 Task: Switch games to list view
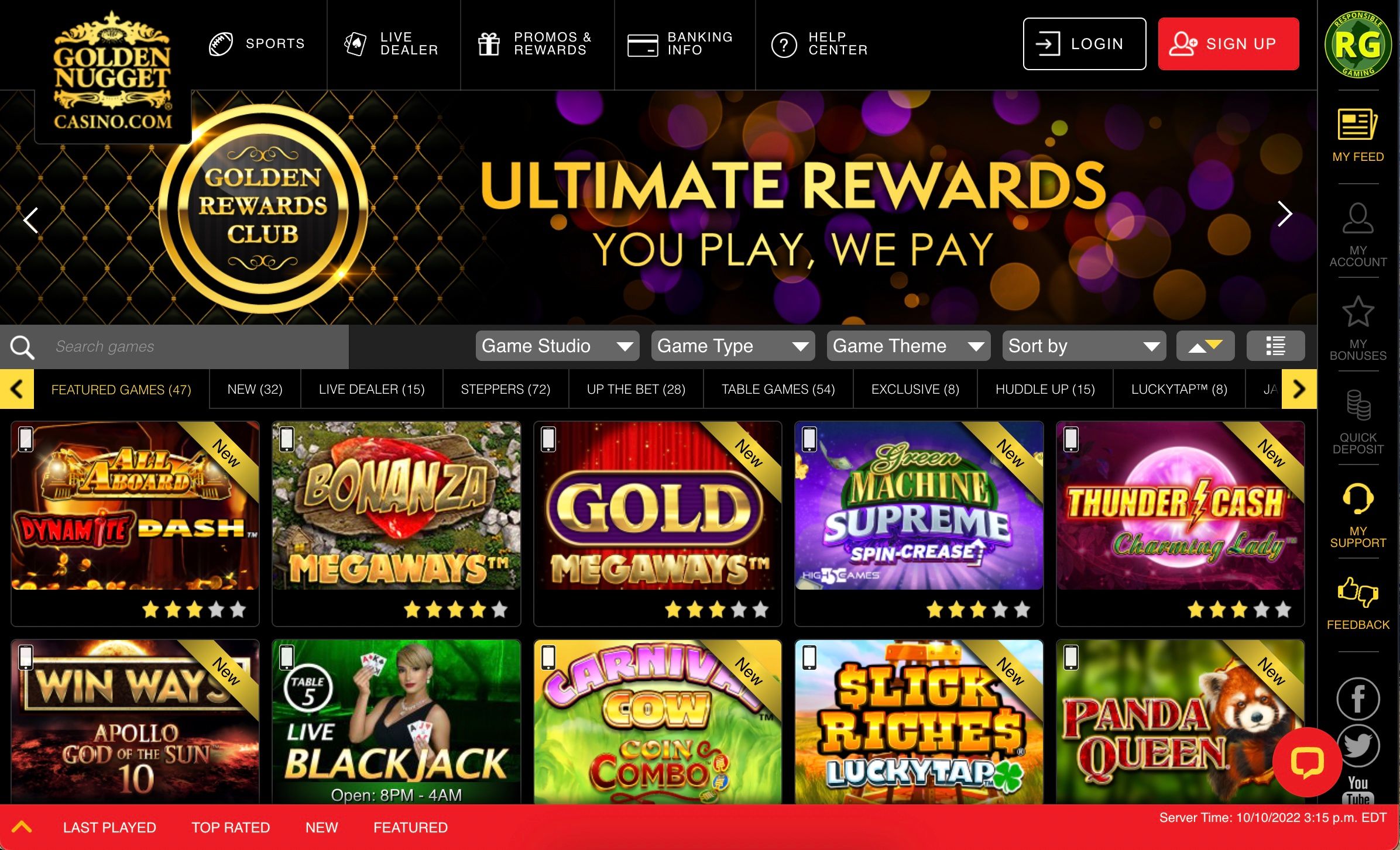(x=1275, y=346)
